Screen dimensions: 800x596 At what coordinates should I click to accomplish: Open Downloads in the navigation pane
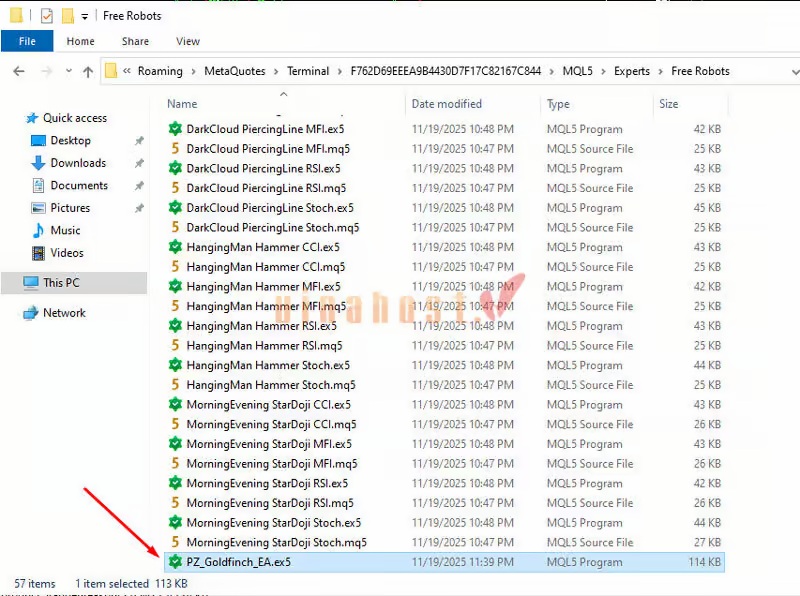pyautogui.click(x=78, y=163)
